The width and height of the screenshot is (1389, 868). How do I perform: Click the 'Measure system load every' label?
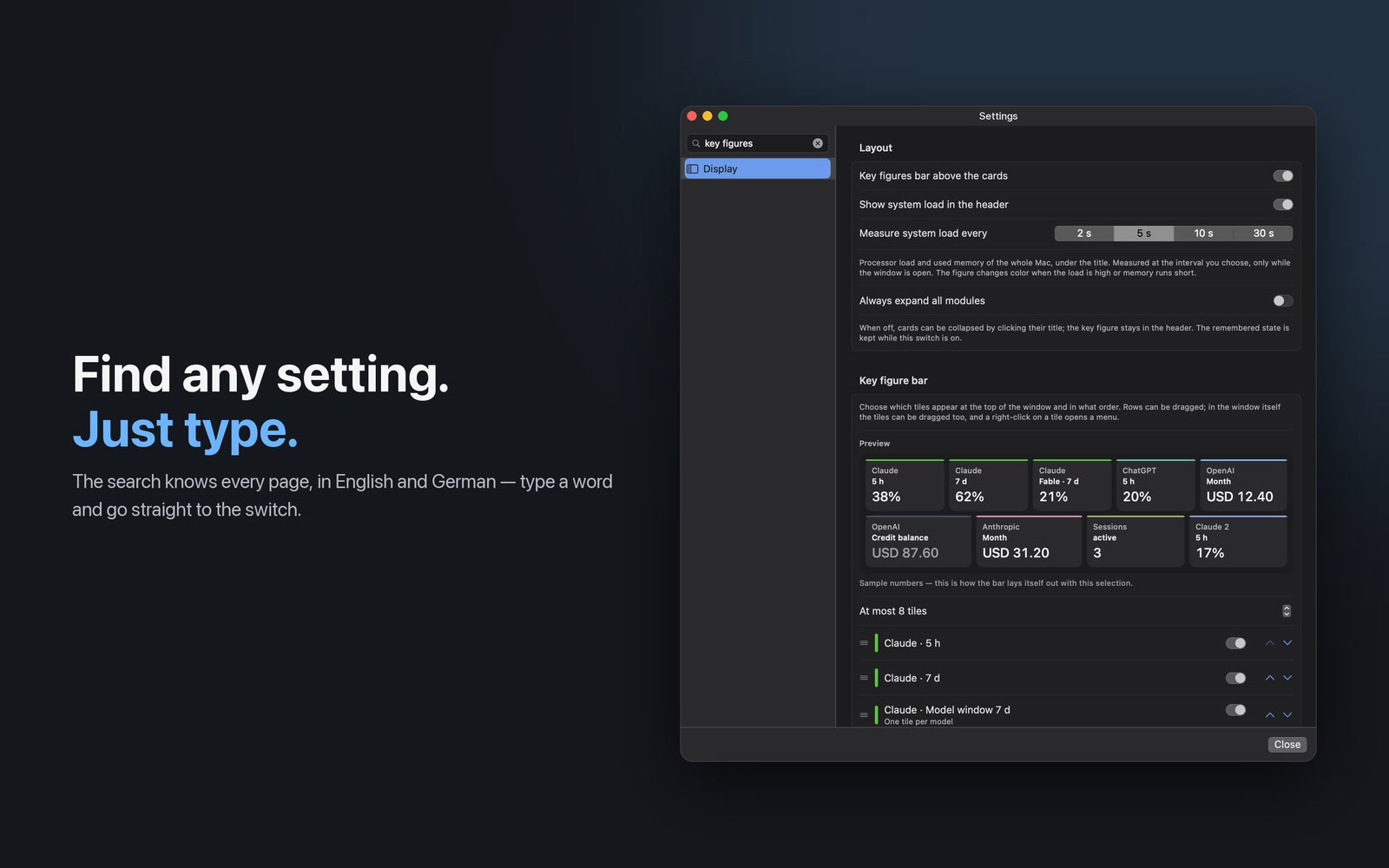coord(923,233)
